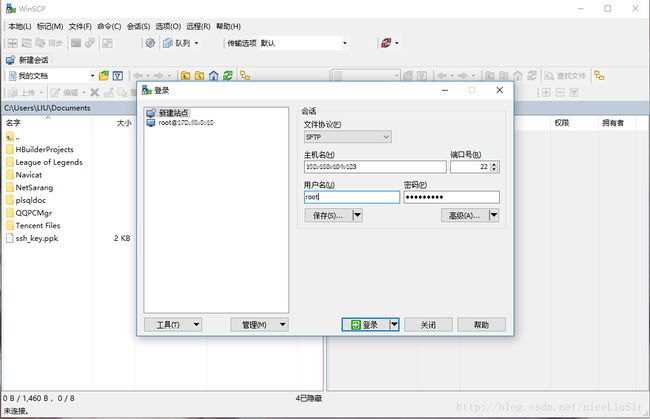Open the 远程(R) menu
Image resolution: width=650 pixels, height=419 pixels.
point(198,26)
